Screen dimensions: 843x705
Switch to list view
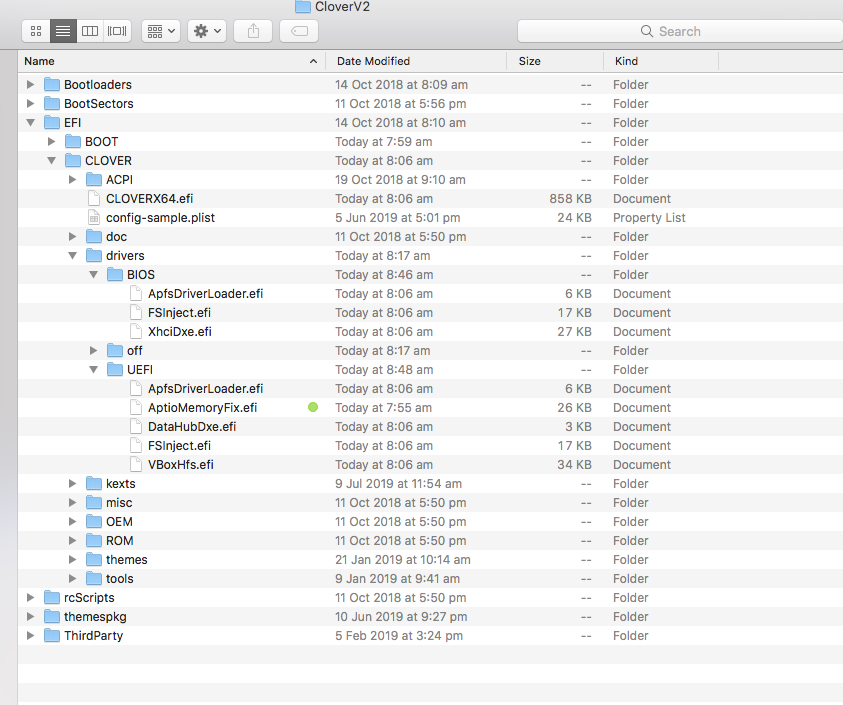click(63, 31)
